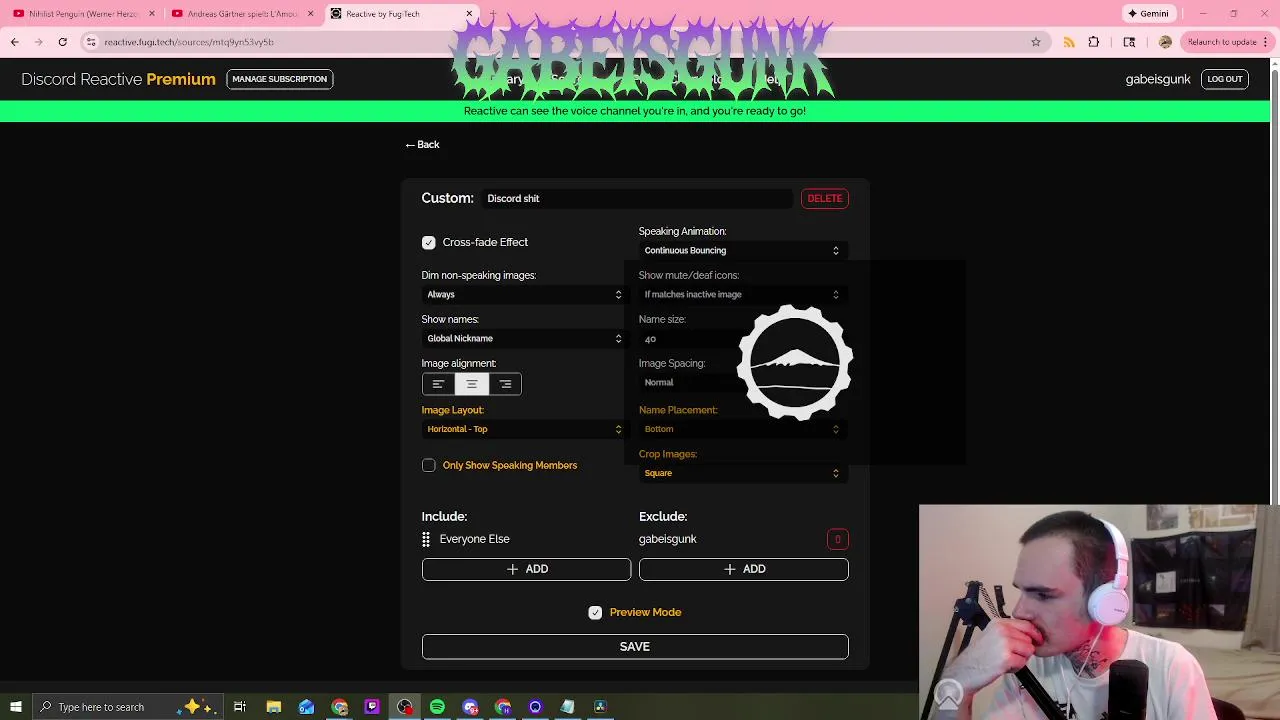This screenshot has height=720, width=1280.
Task: Click the gabeisgunk username in header
Action: [1158, 79]
